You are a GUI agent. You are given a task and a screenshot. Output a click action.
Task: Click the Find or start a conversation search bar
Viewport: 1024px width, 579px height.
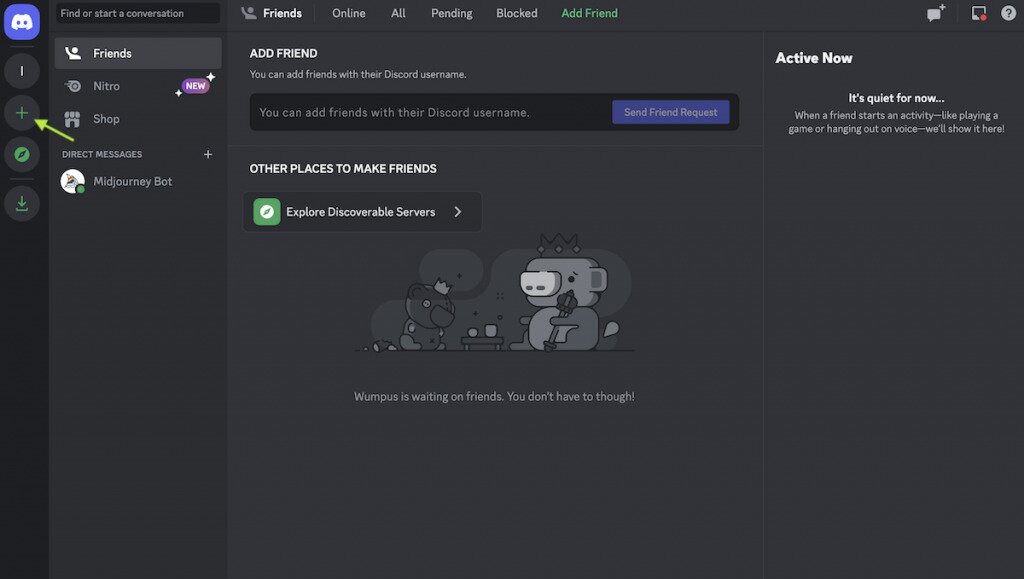tap(137, 13)
